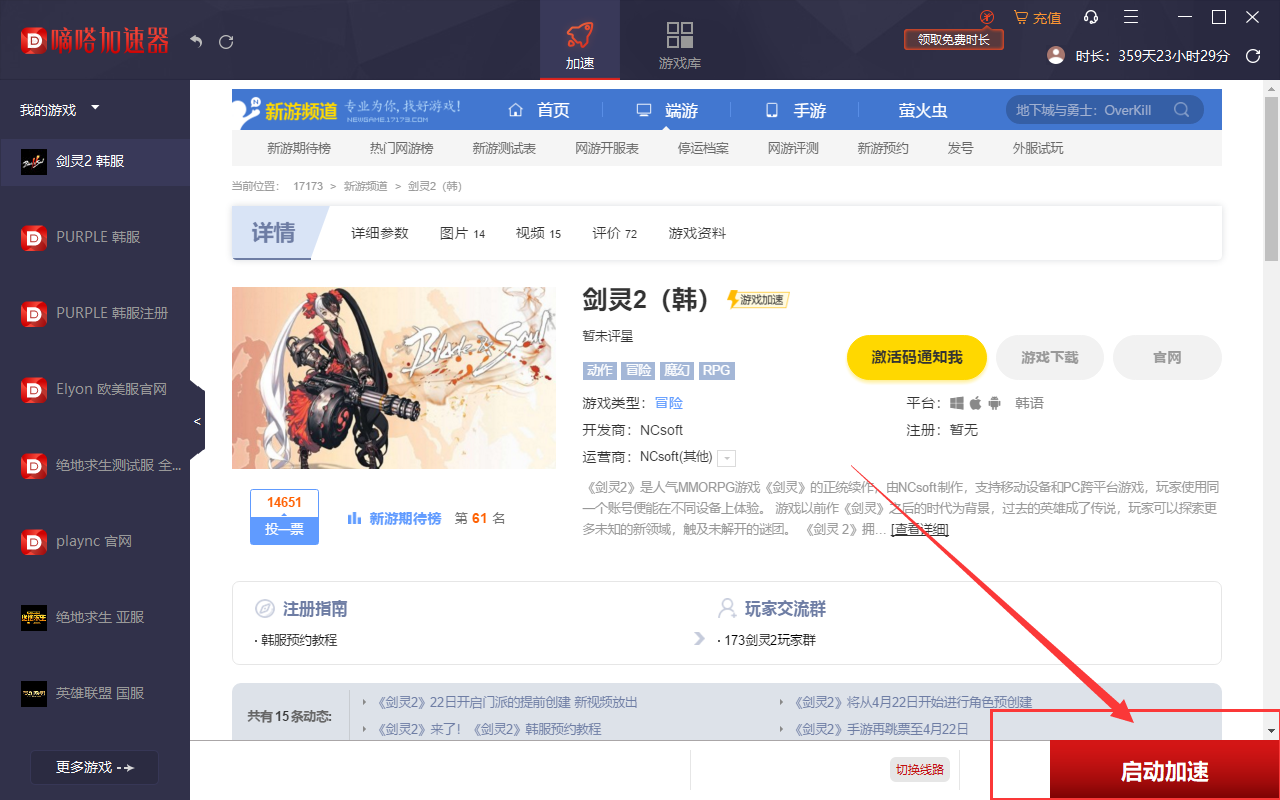
Task: Open customer service headset icon
Action: [x=1091, y=17]
